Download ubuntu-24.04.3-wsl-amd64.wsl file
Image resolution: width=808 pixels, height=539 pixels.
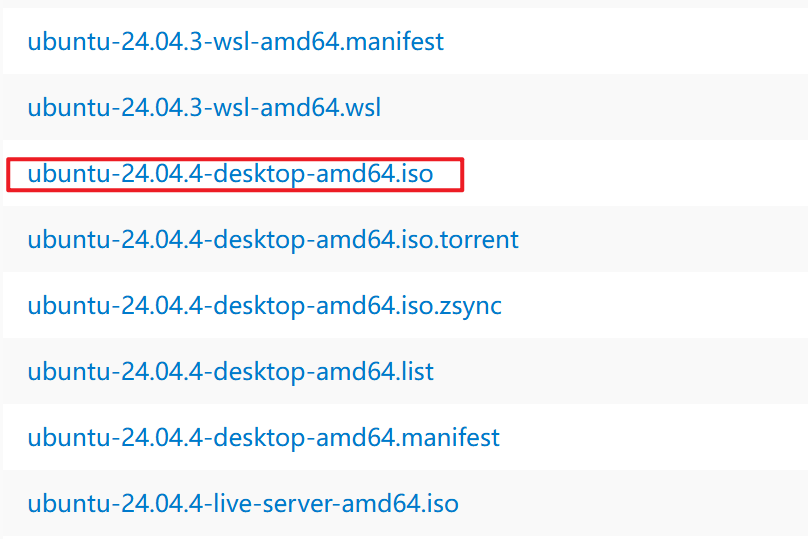(204, 107)
